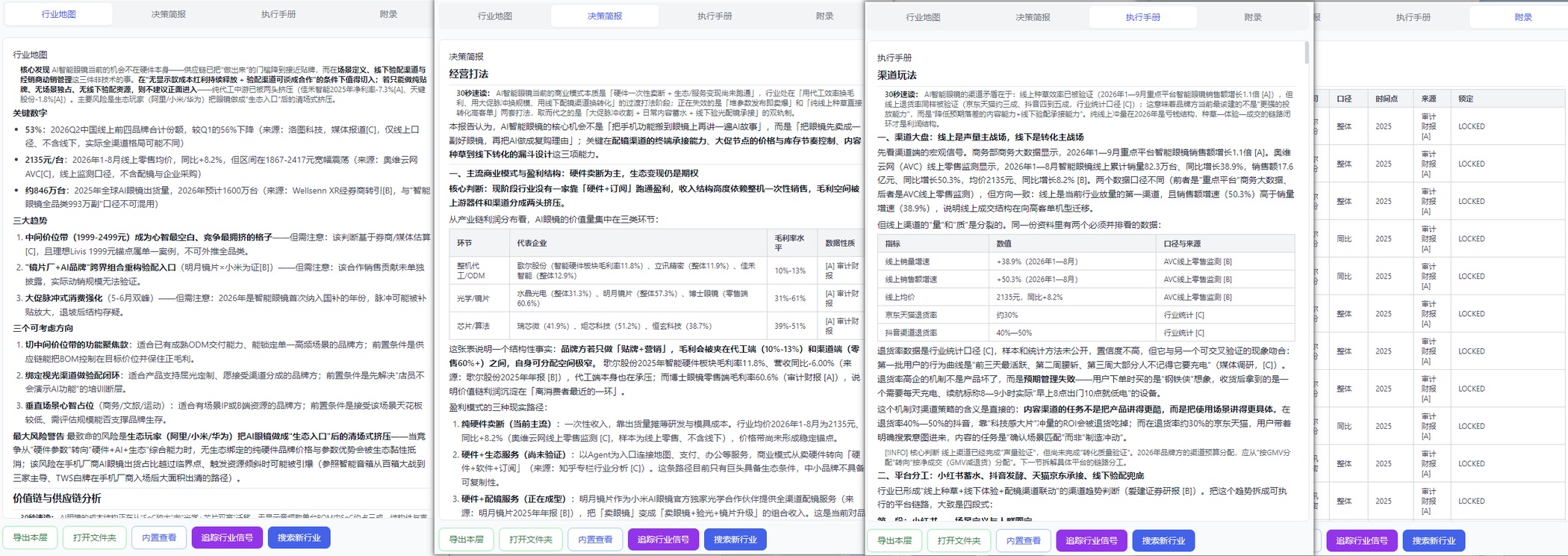Click 导出本层 button in the 行业地图 window
Image resolution: width=1568 pixels, height=556 pixels.
30,537
